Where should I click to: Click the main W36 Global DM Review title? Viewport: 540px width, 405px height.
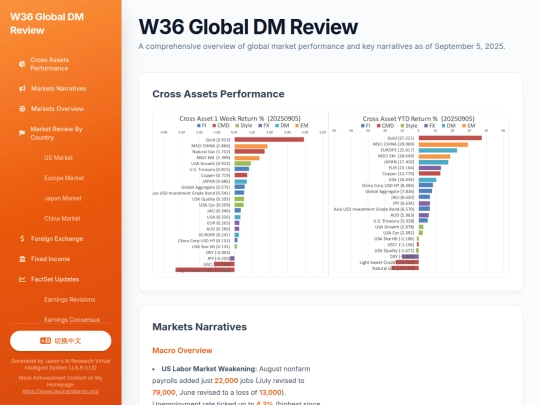[248, 27]
